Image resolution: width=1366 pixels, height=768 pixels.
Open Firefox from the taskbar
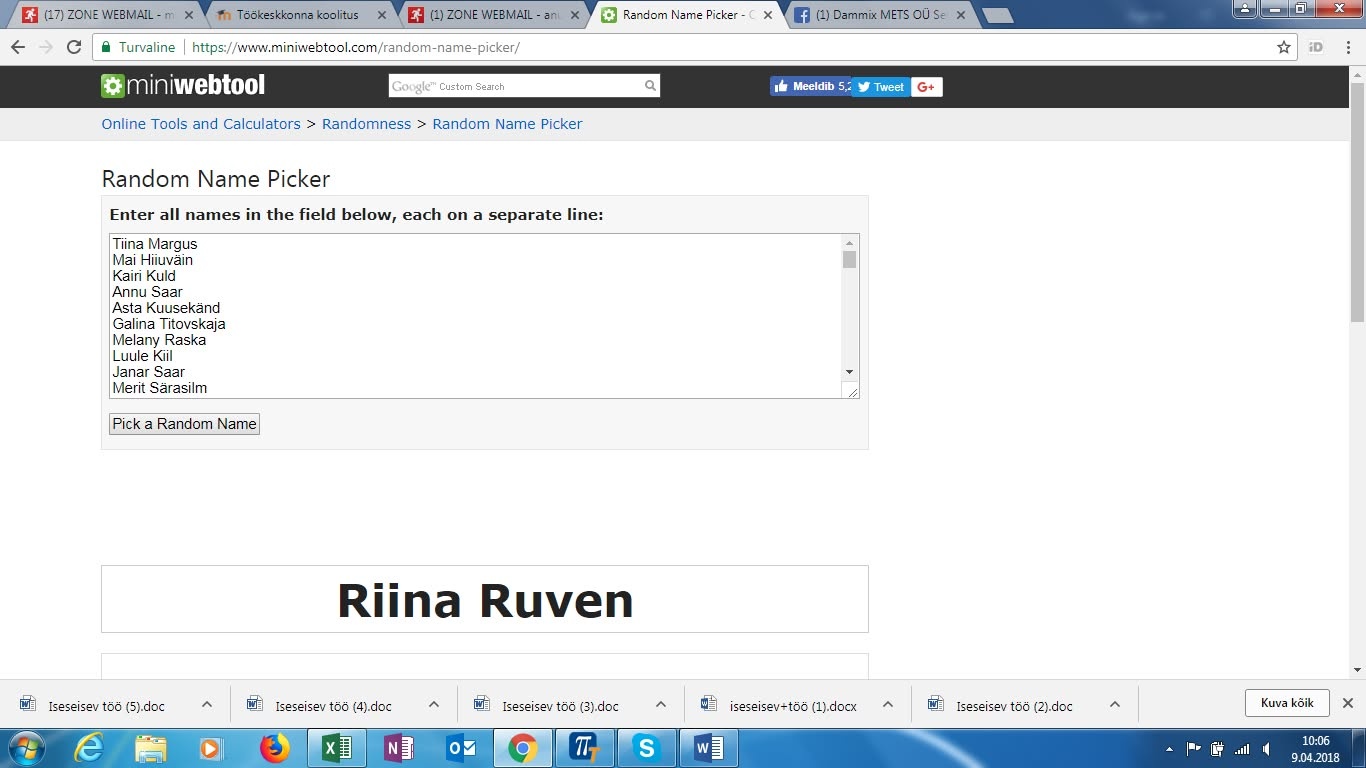(x=274, y=748)
